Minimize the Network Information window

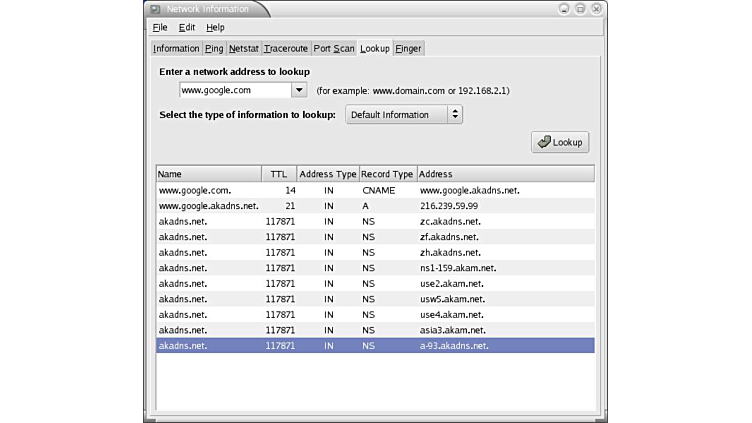click(x=564, y=8)
